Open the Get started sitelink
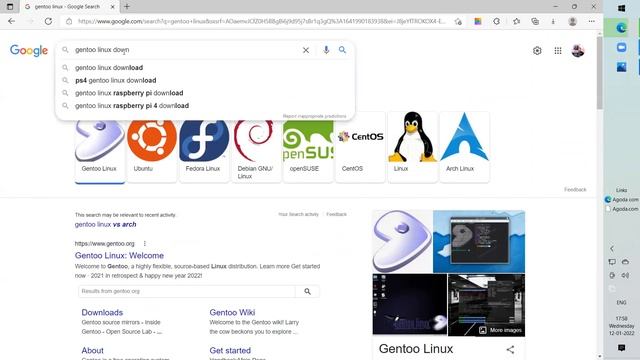The width and height of the screenshot is (640, 360). pos(230,350)
